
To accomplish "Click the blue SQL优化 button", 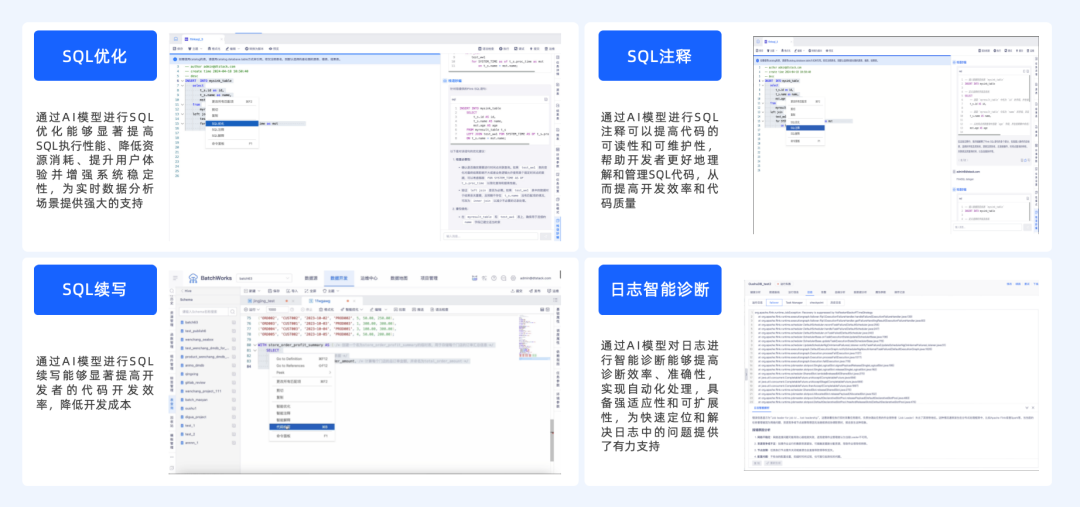I will coord(95,56).
